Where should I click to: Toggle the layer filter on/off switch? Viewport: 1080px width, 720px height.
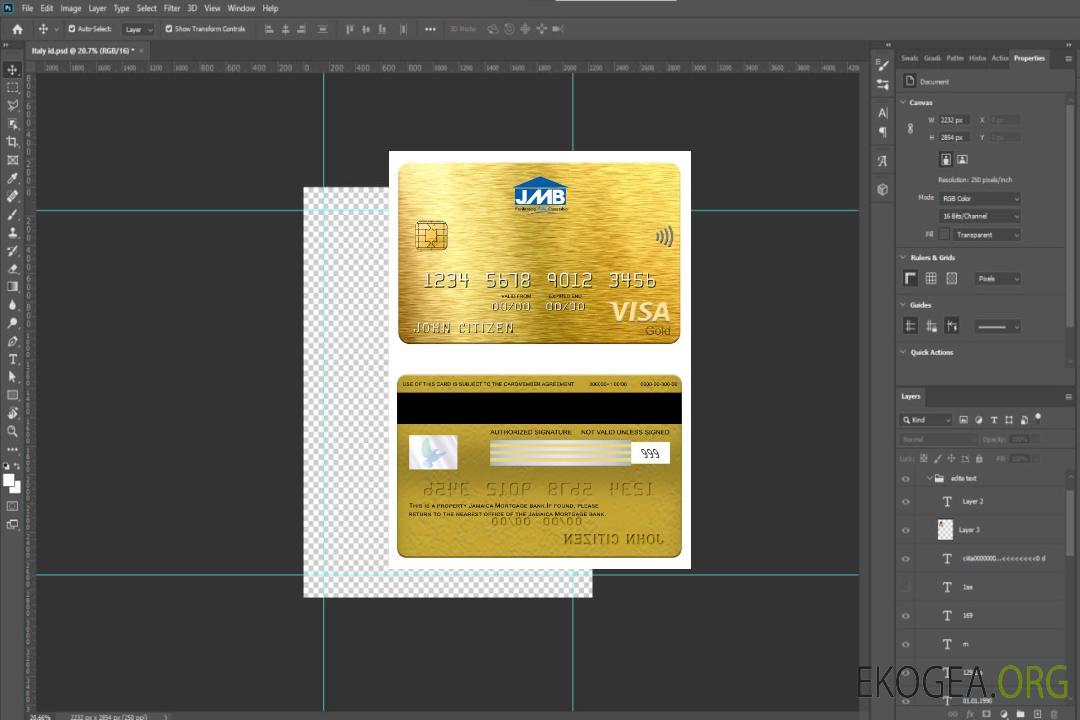click(1038, 418)
